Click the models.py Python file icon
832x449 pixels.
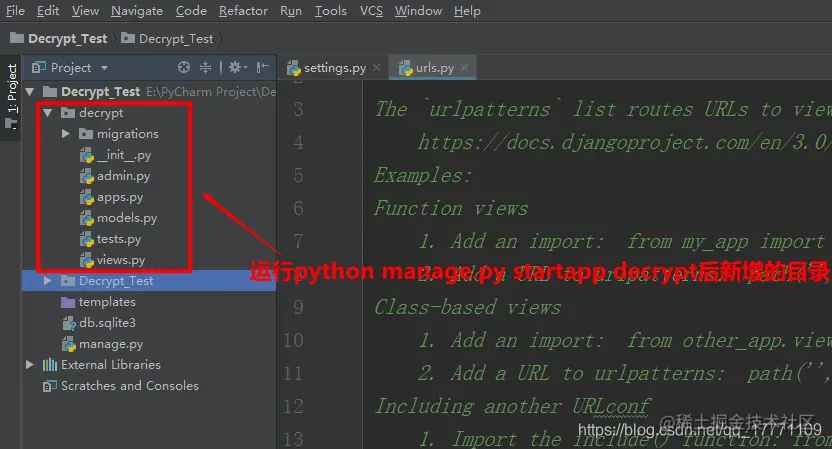86,218
